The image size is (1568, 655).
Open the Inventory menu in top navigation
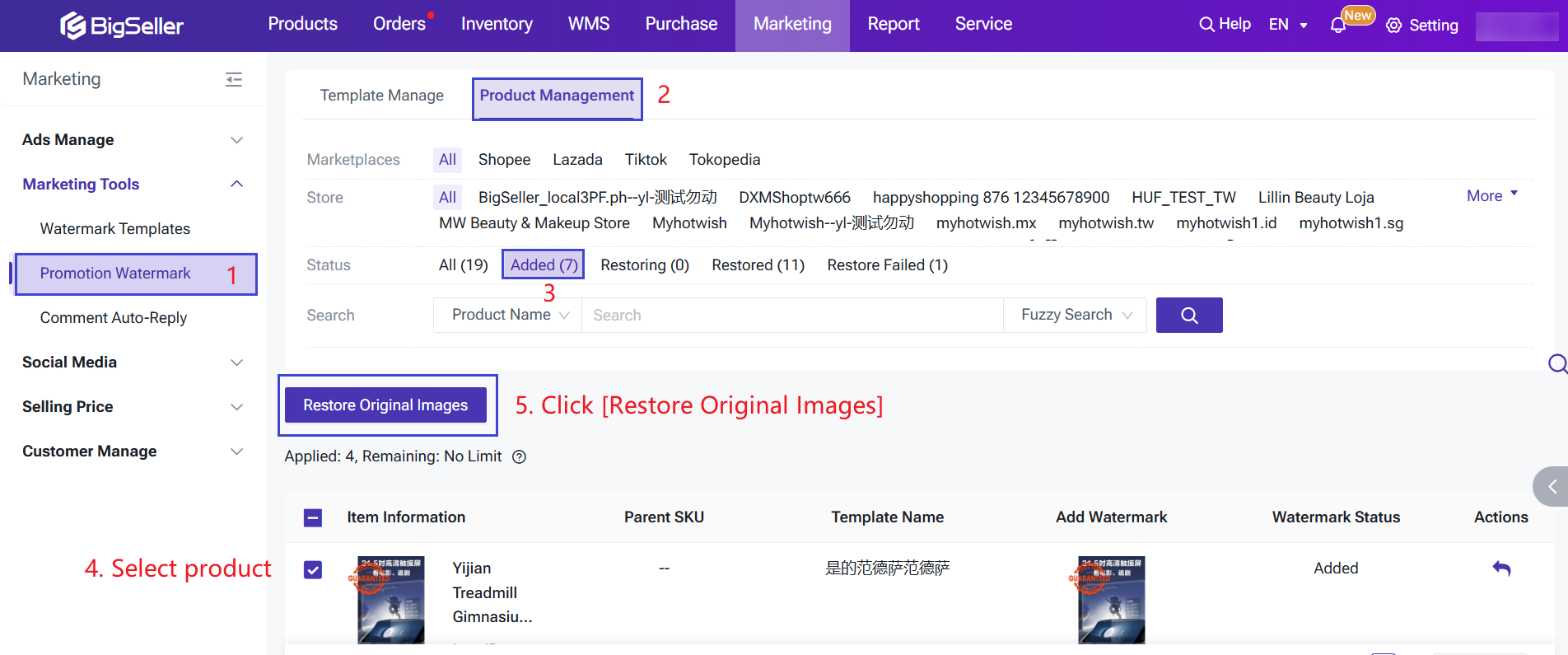497,24
